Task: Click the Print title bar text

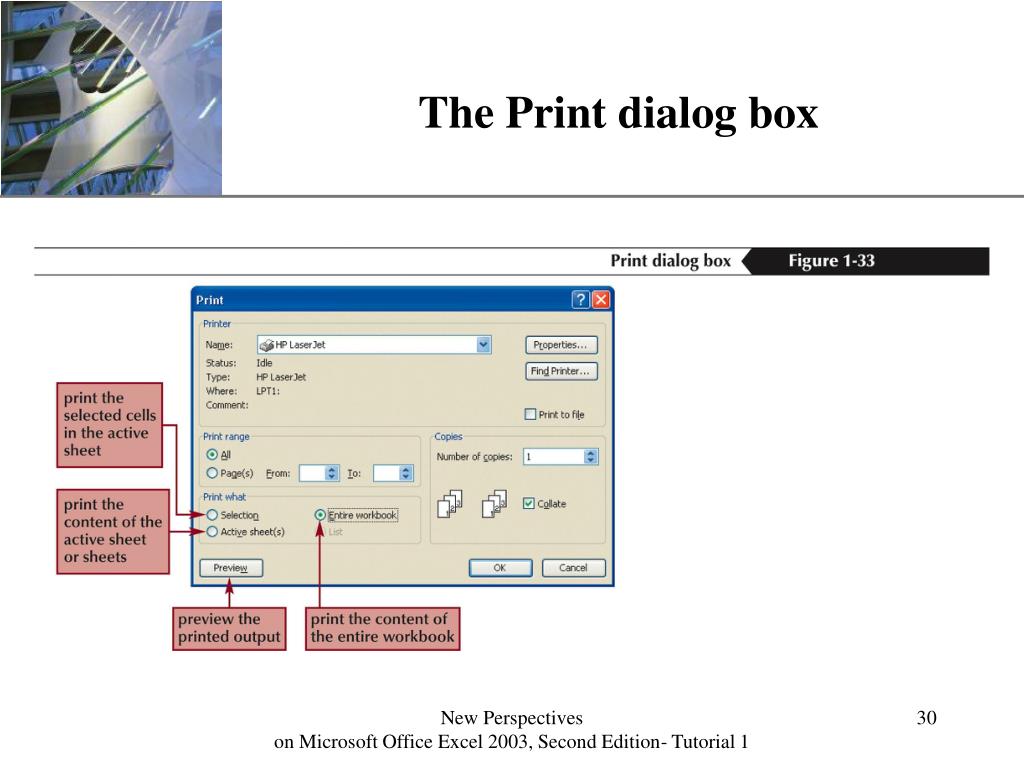Action: click(x=210, y=300)
